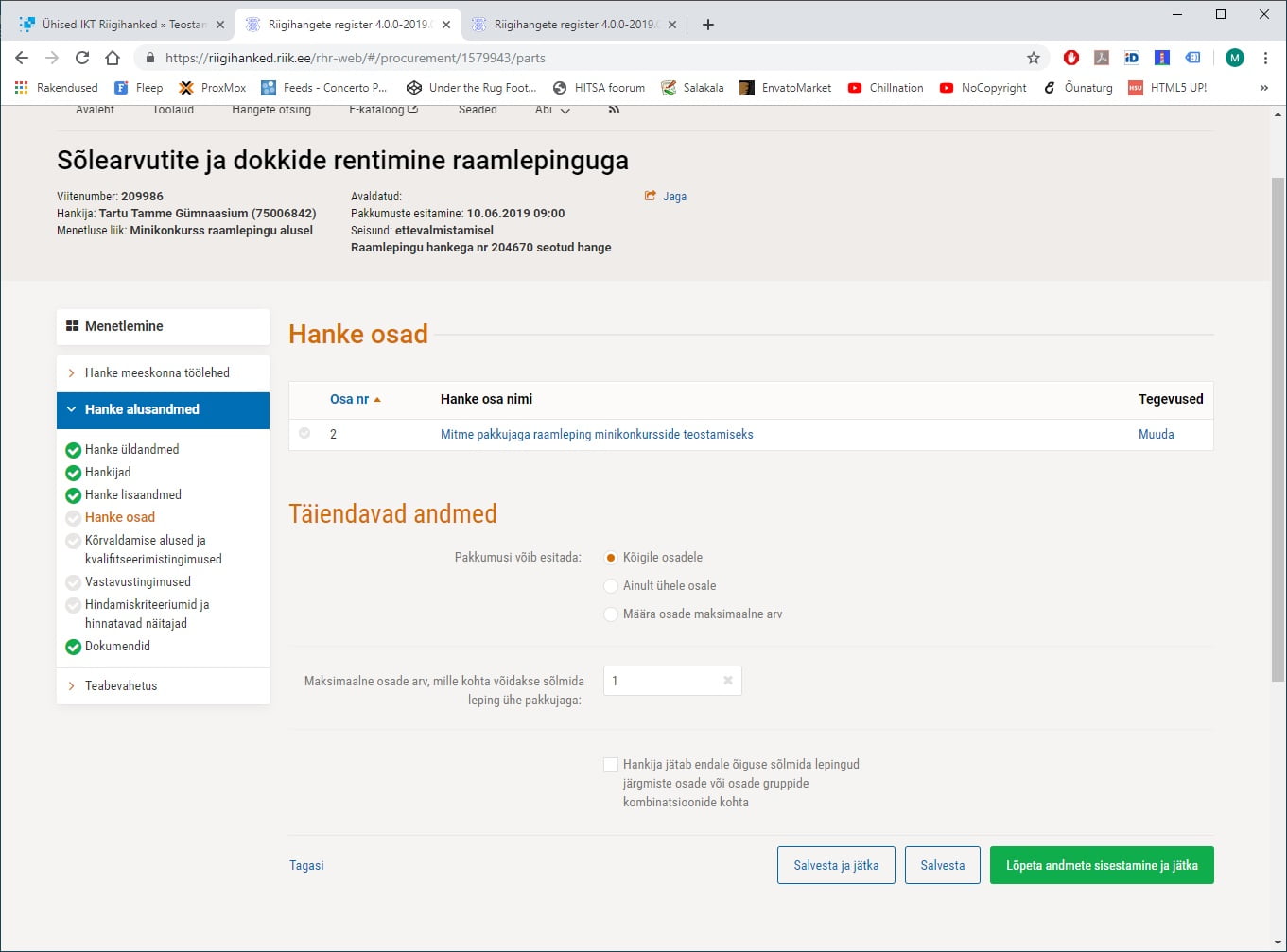Viewport: 1287px width, 952px height.
Task: Open the Hangete otsing navigation item
Action: click(271, 110)
